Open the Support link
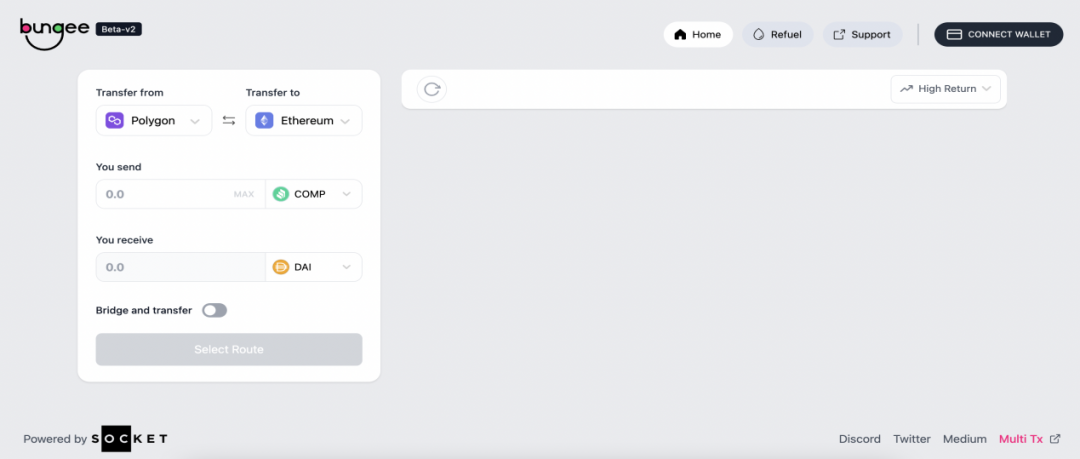Viewport: 1080px width, 459px height. pos(862,34)
